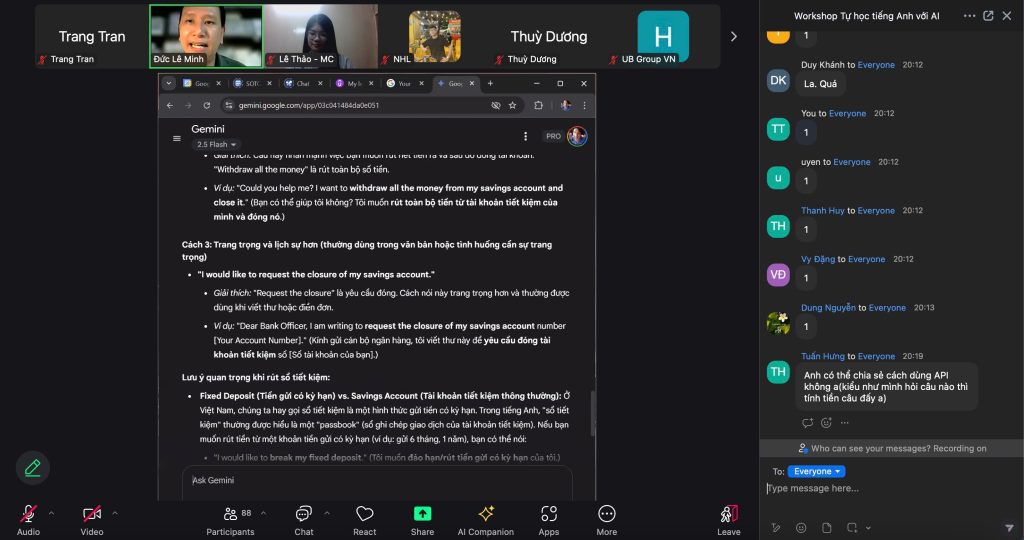1024x540 pixels.
Task: Take a screenshot from chat toolbar
Action: point(852,528)
